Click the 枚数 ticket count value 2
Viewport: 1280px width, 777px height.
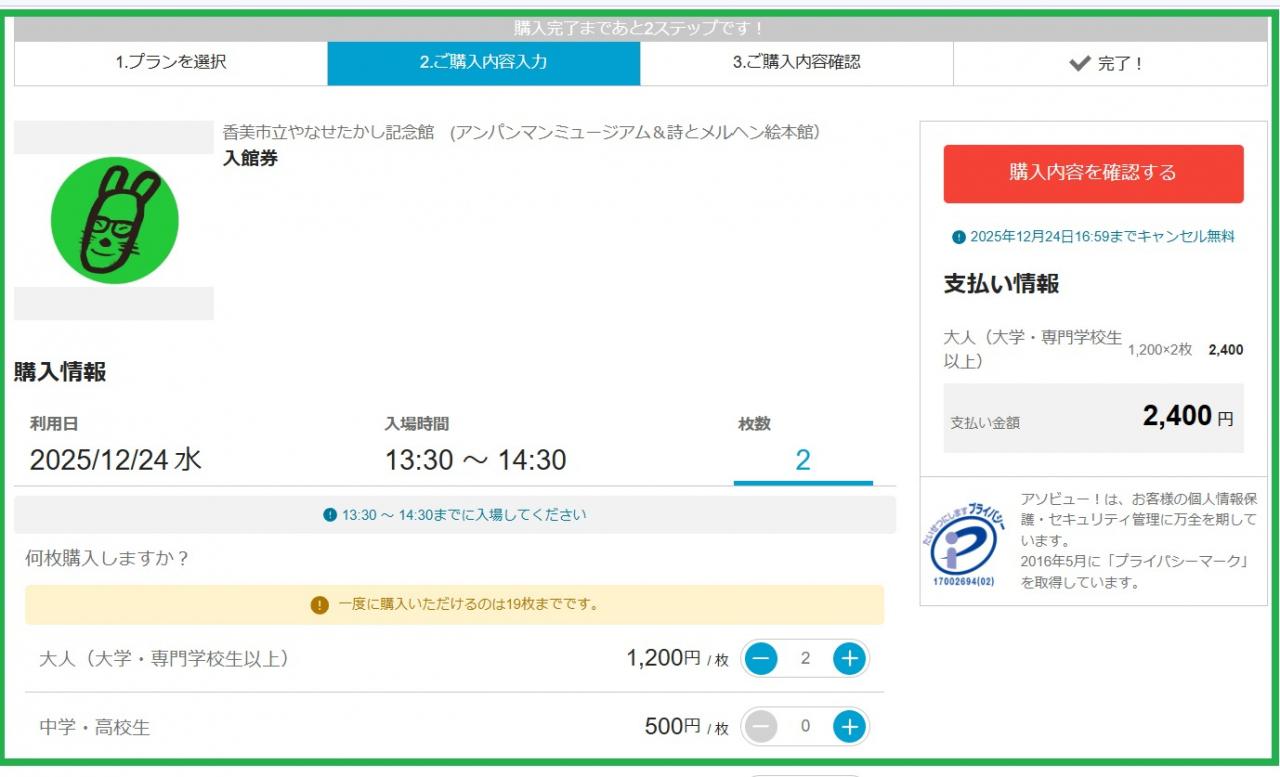803,460
